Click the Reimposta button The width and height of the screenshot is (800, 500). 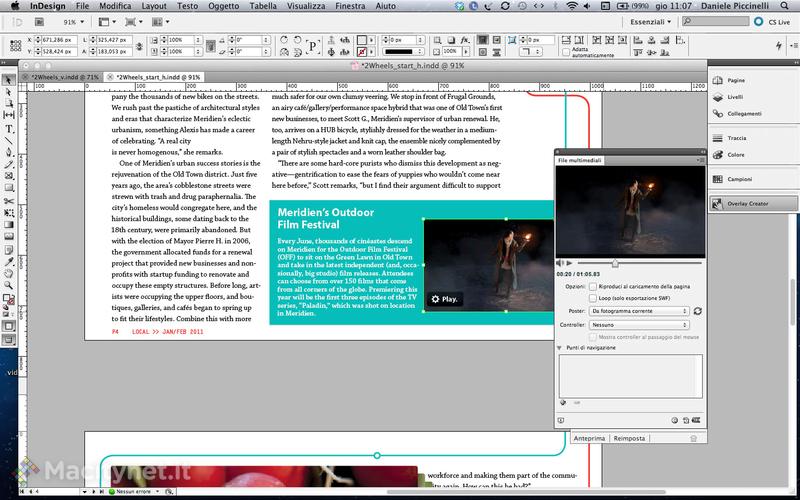pos(629,438)
